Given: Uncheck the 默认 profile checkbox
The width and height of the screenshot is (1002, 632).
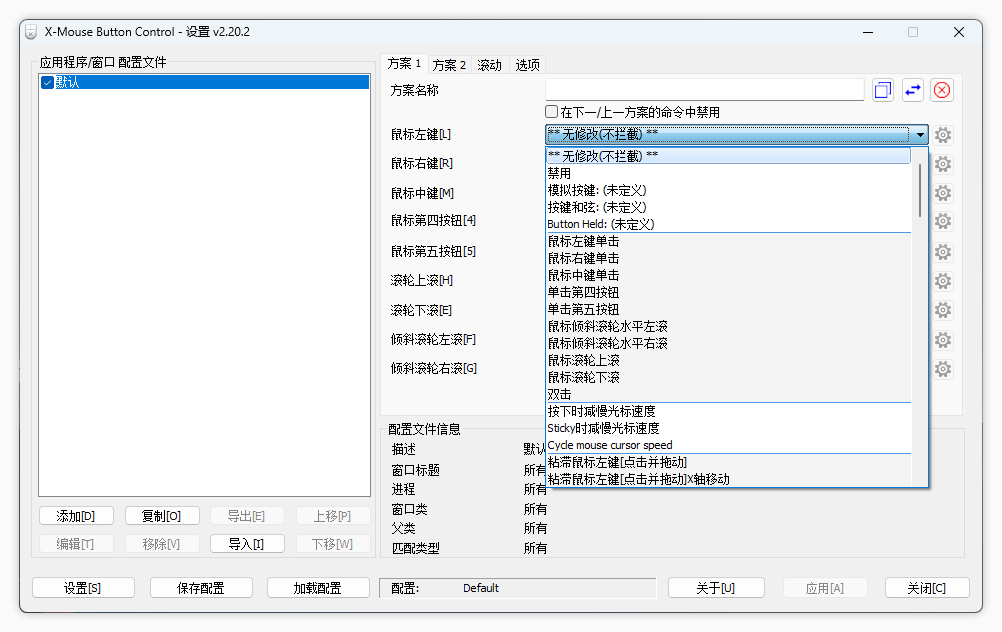Looking at the screenshot, I should 47,83.
